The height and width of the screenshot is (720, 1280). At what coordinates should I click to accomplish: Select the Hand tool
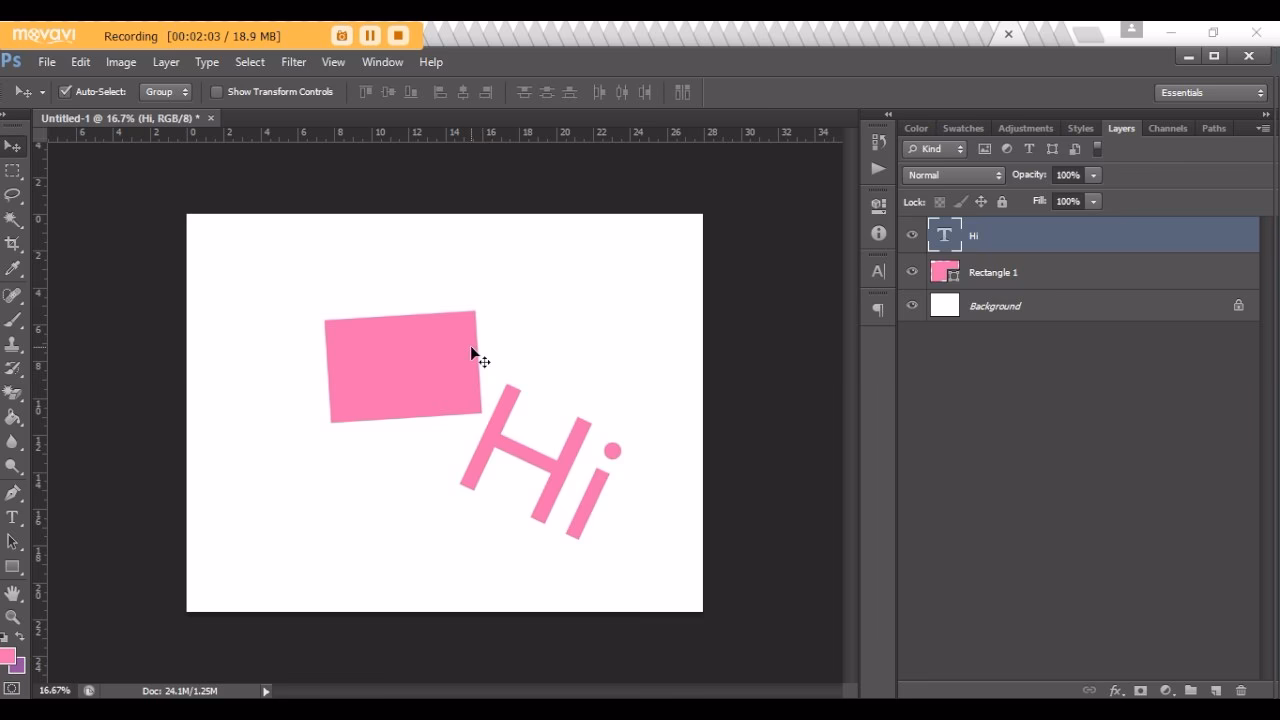coord(13,592)
